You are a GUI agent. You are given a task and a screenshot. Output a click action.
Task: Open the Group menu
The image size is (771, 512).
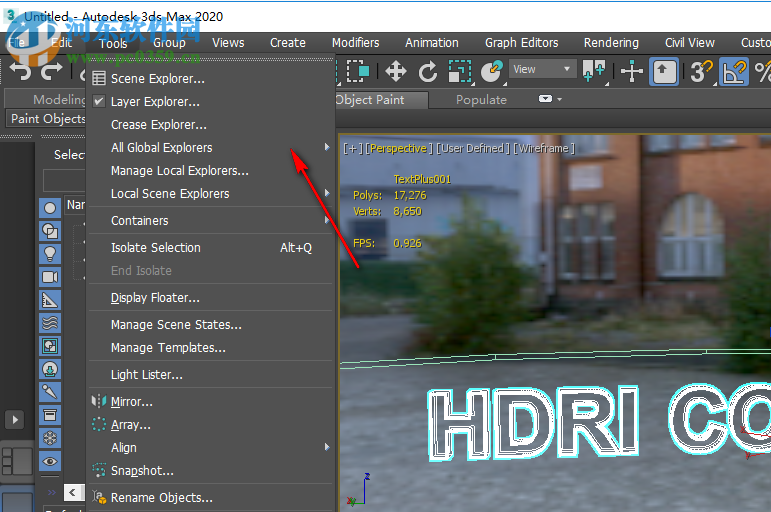(169, 43)
